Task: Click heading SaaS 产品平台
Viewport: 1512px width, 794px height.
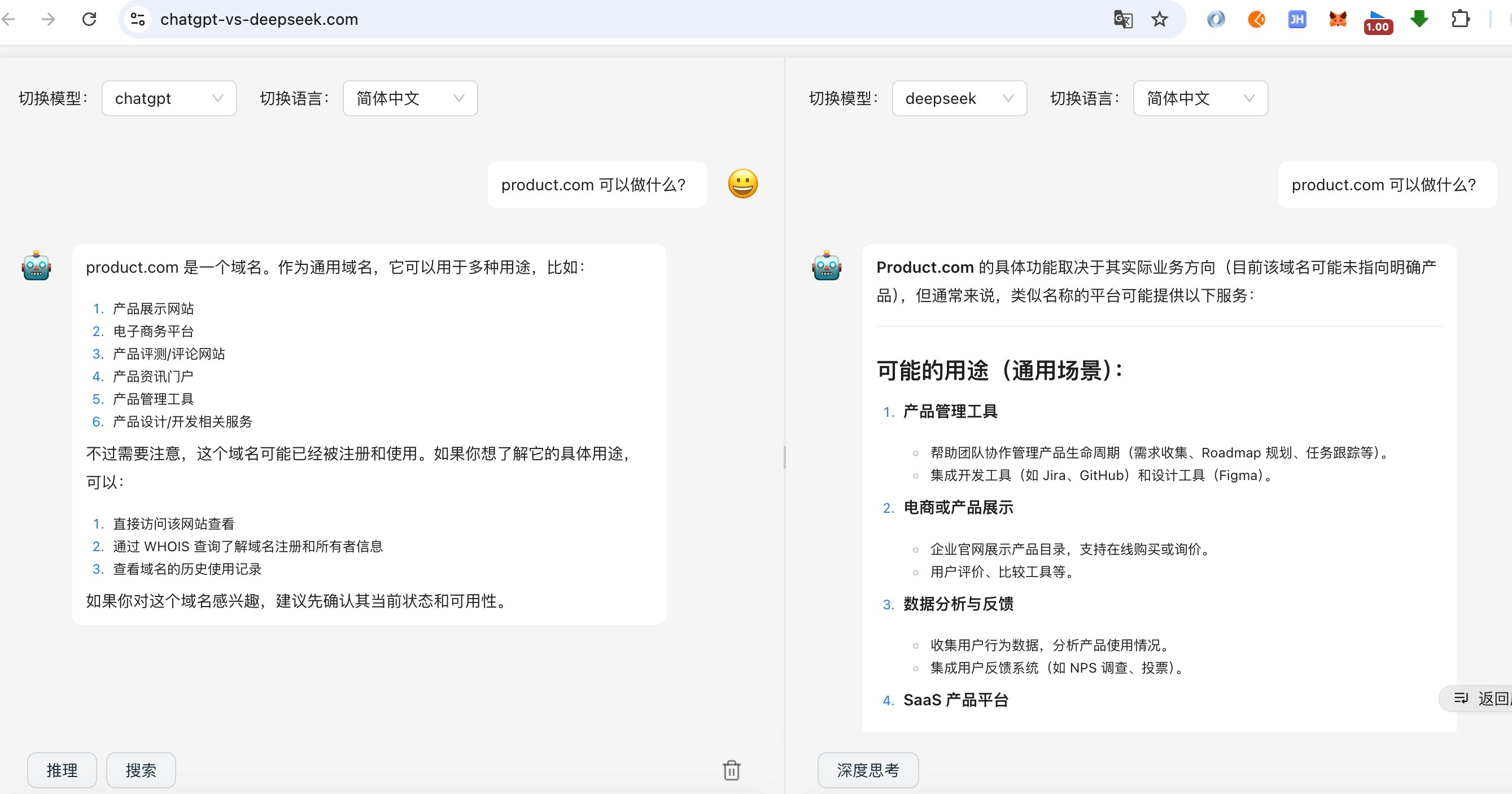Action: [x=955, y=700]
